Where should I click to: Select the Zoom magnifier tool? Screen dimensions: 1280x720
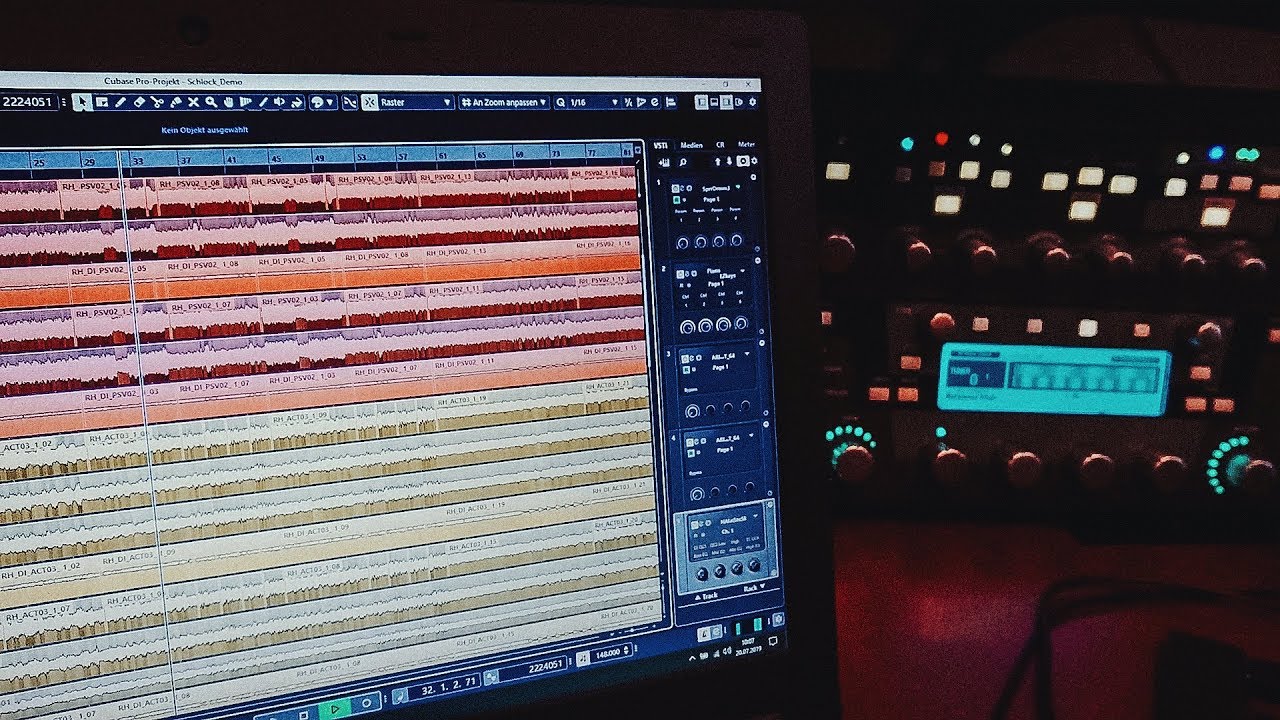[x=211, y=102]
